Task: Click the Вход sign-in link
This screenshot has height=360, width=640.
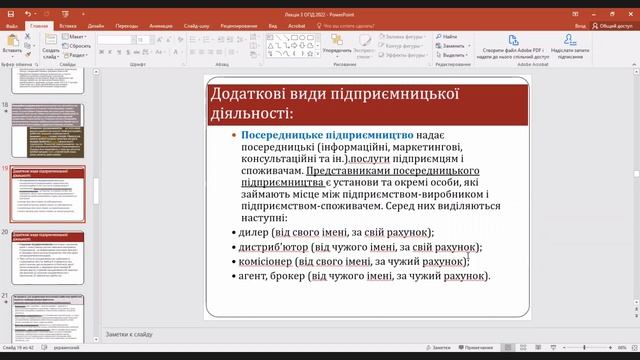Action: (x=580, y=26)
